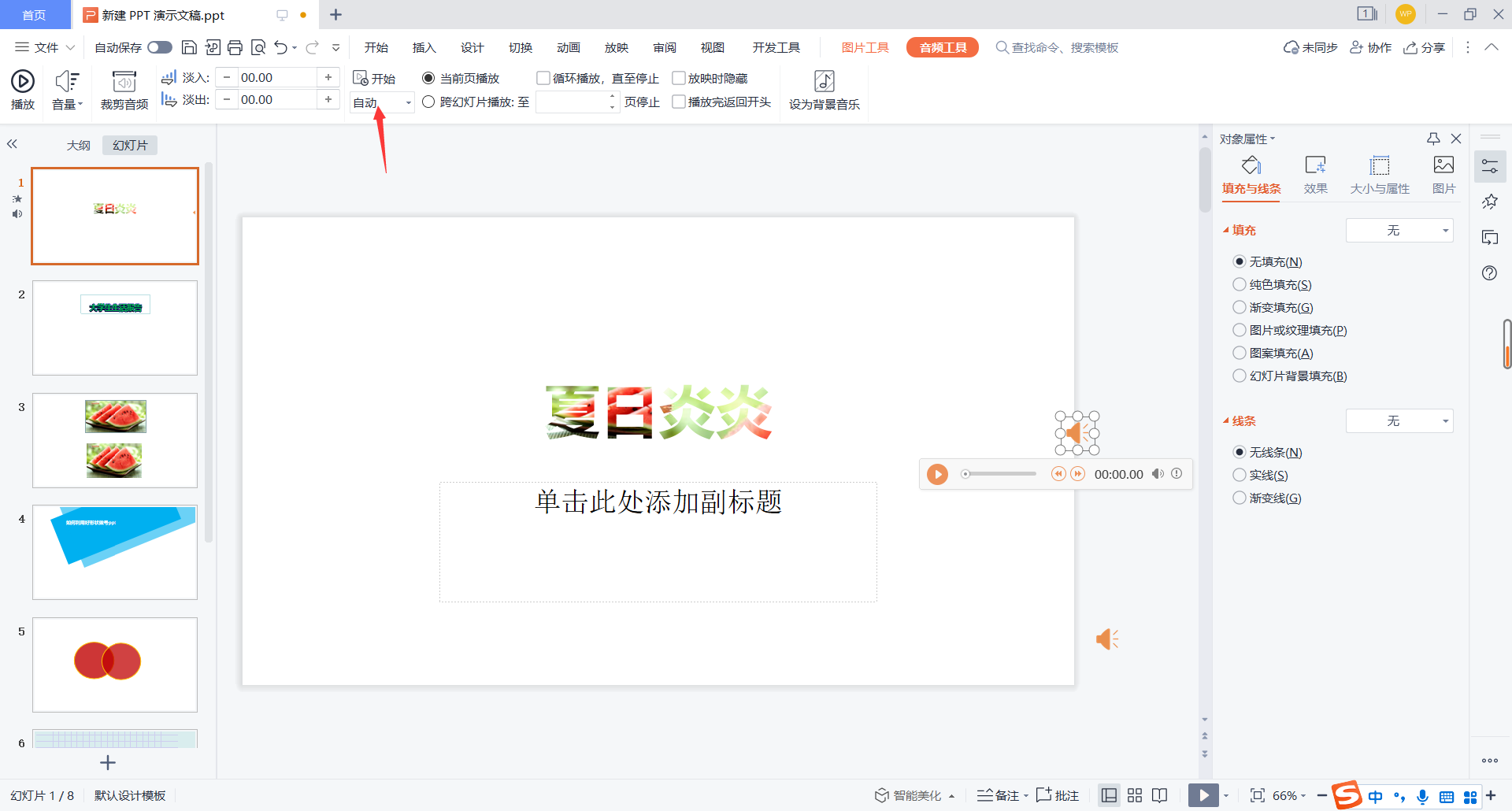Collapse the Fill (填充) section
This screenshot has width=1512, height=811.
click(1225, 230)
